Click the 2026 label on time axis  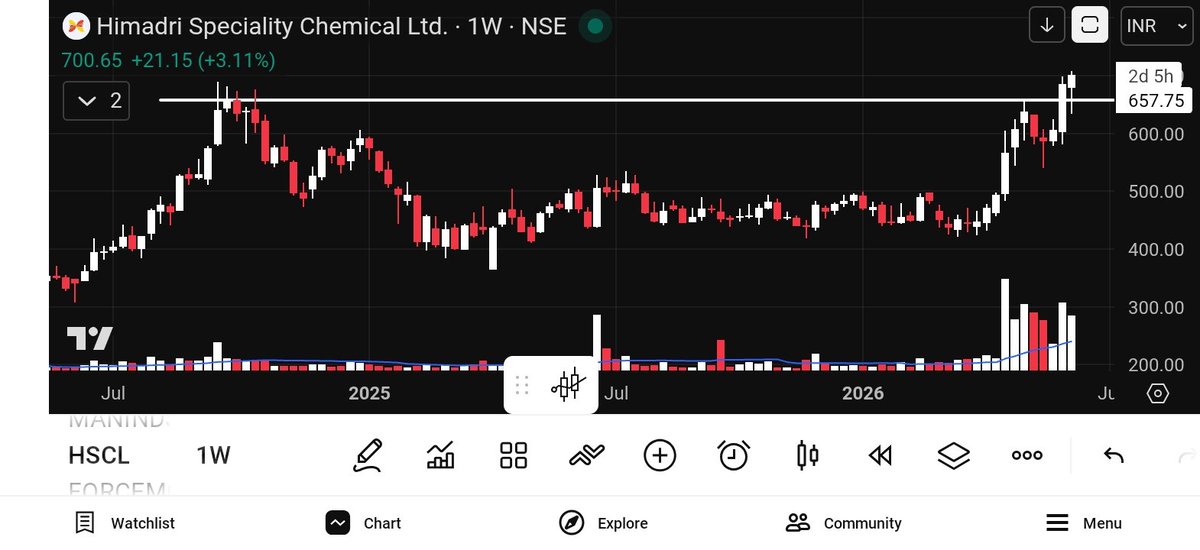coord(863,393)
